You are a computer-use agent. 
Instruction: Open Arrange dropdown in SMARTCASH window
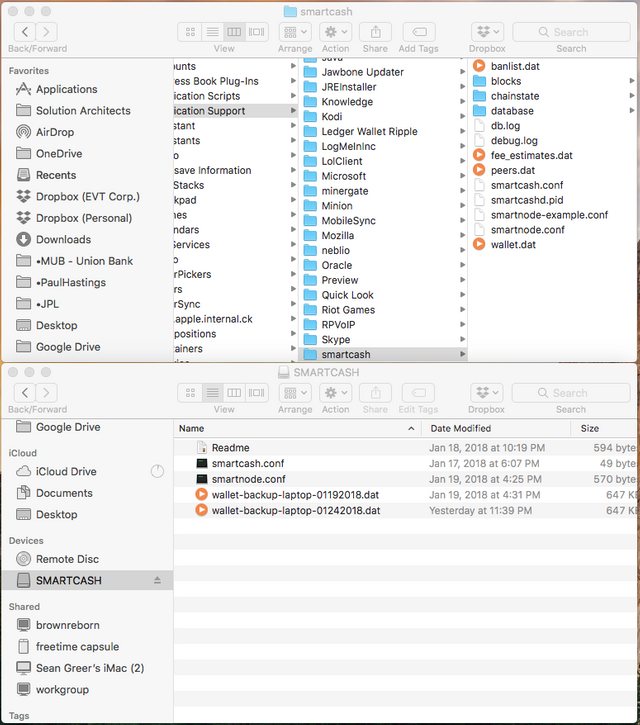pyautogui.click(x=295, y=393)
